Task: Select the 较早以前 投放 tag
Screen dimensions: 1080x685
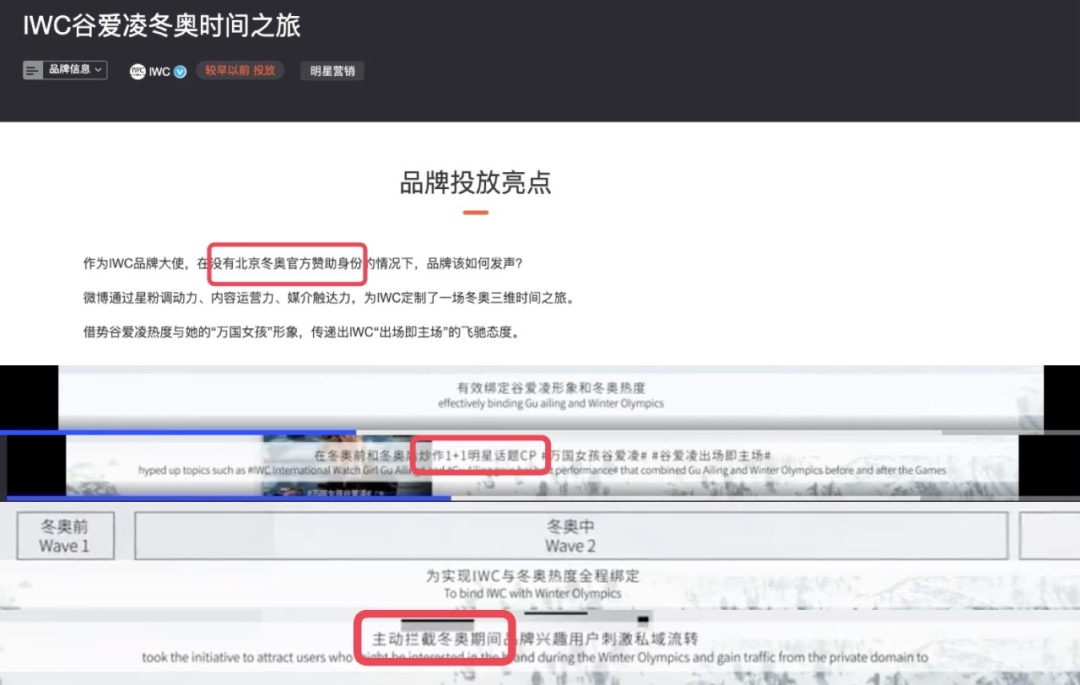Action: coord(240,70)
